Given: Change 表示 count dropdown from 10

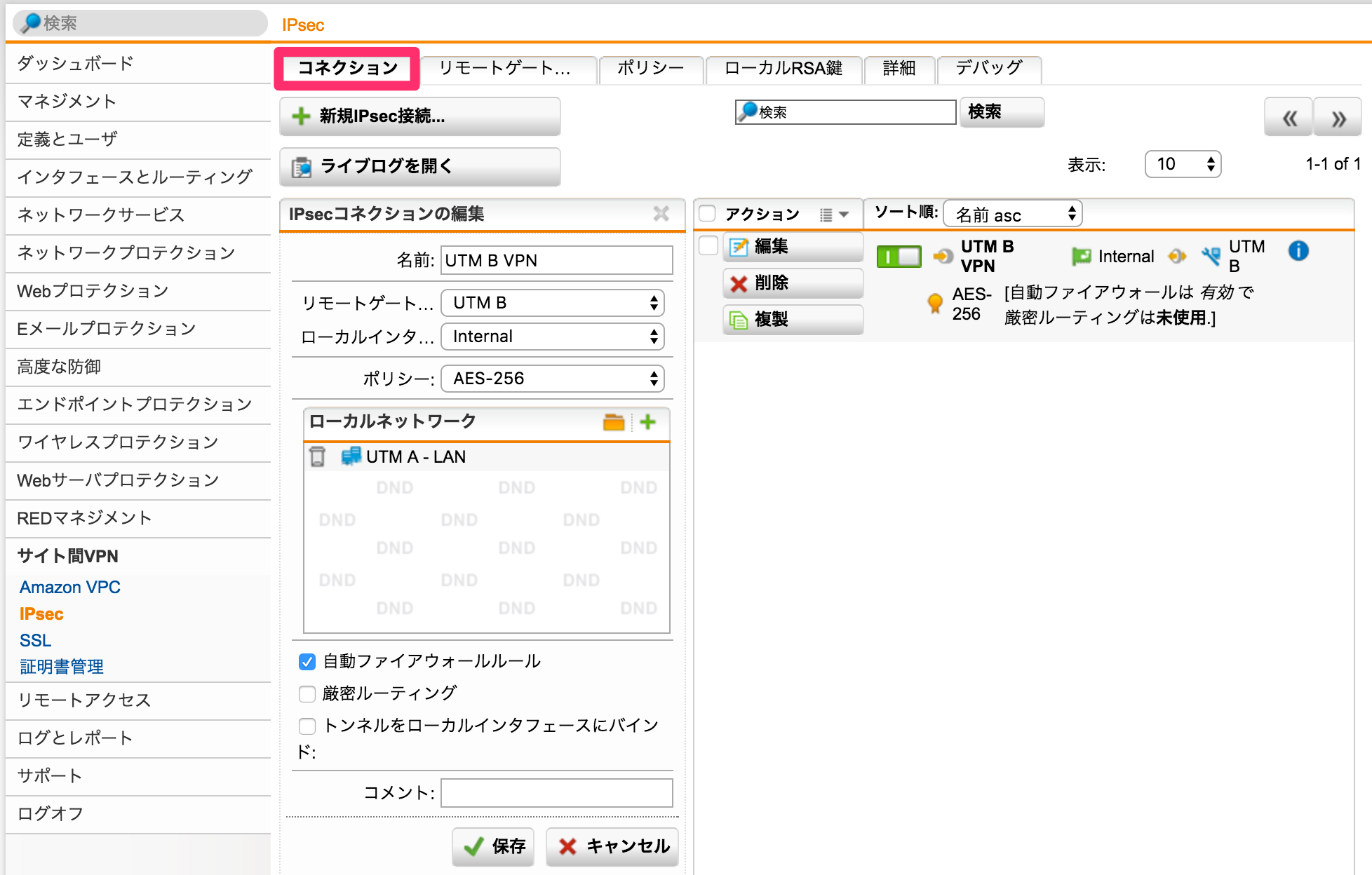Looking at the screenshot, I should click(1183, 164).
